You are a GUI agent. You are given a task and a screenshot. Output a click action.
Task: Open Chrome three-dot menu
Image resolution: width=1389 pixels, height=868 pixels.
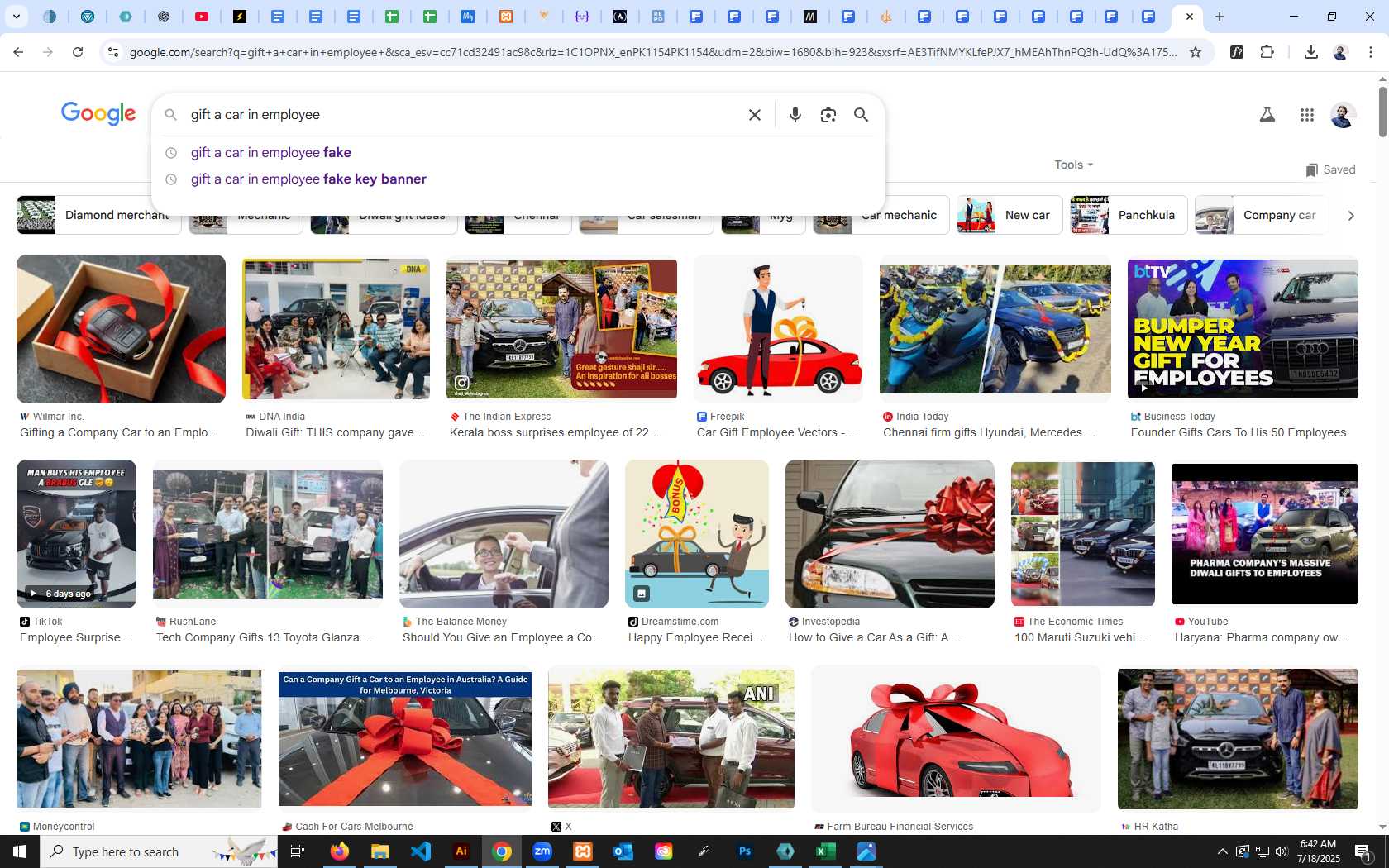point(1371,52)
